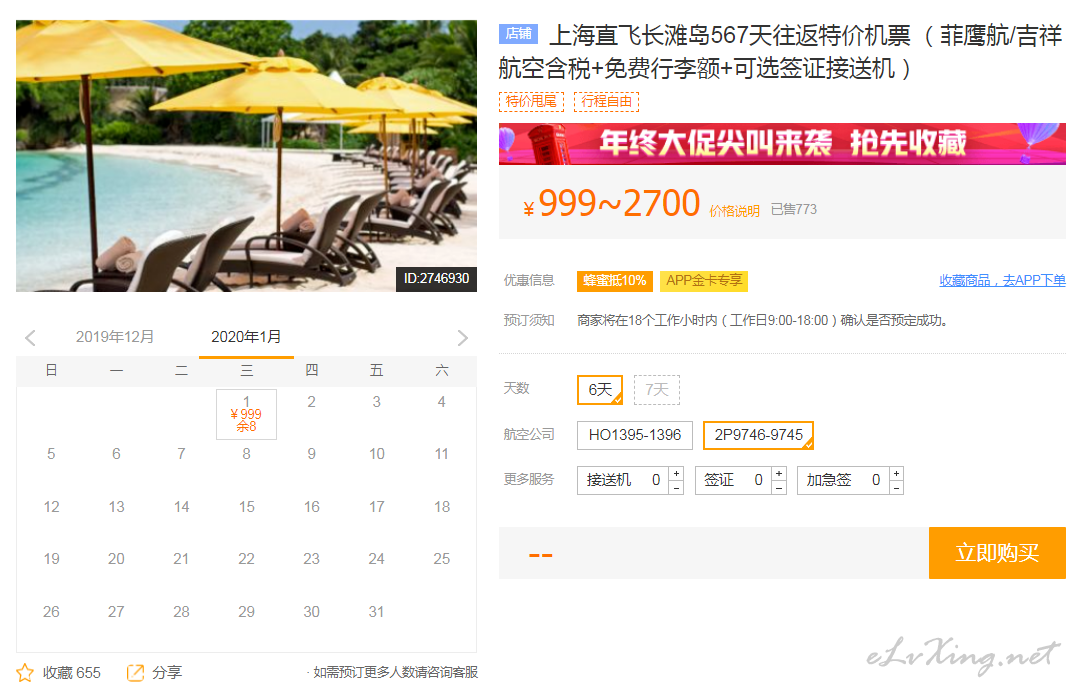
Task: Switch to 2019年12月 calendar tab
Action: [x=115, y=337]
